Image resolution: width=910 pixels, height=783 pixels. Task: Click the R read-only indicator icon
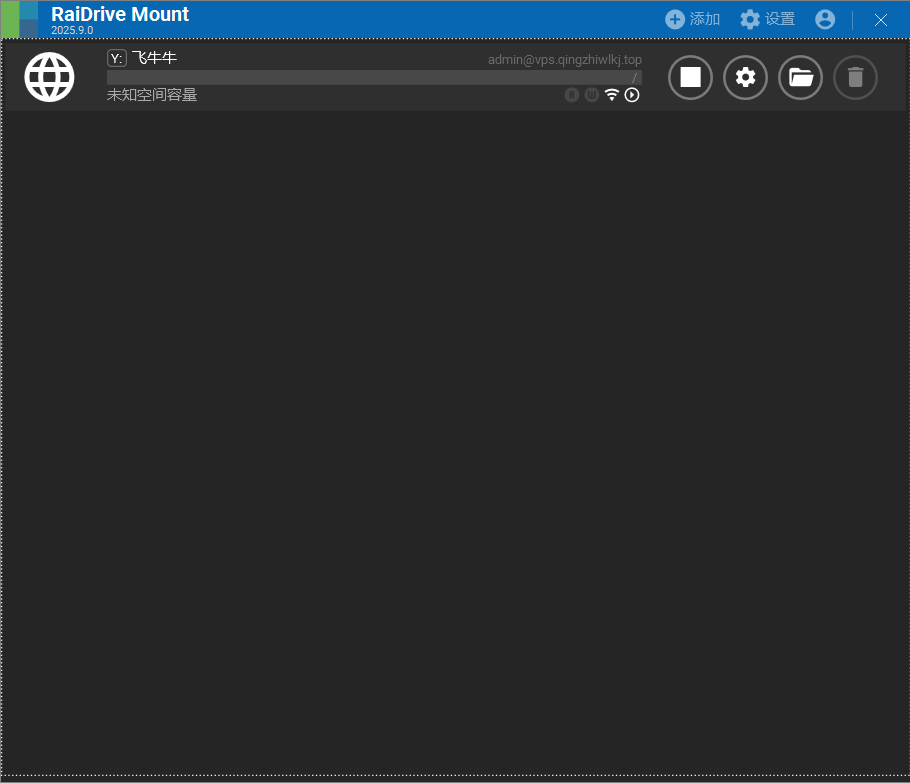point(572,95)
